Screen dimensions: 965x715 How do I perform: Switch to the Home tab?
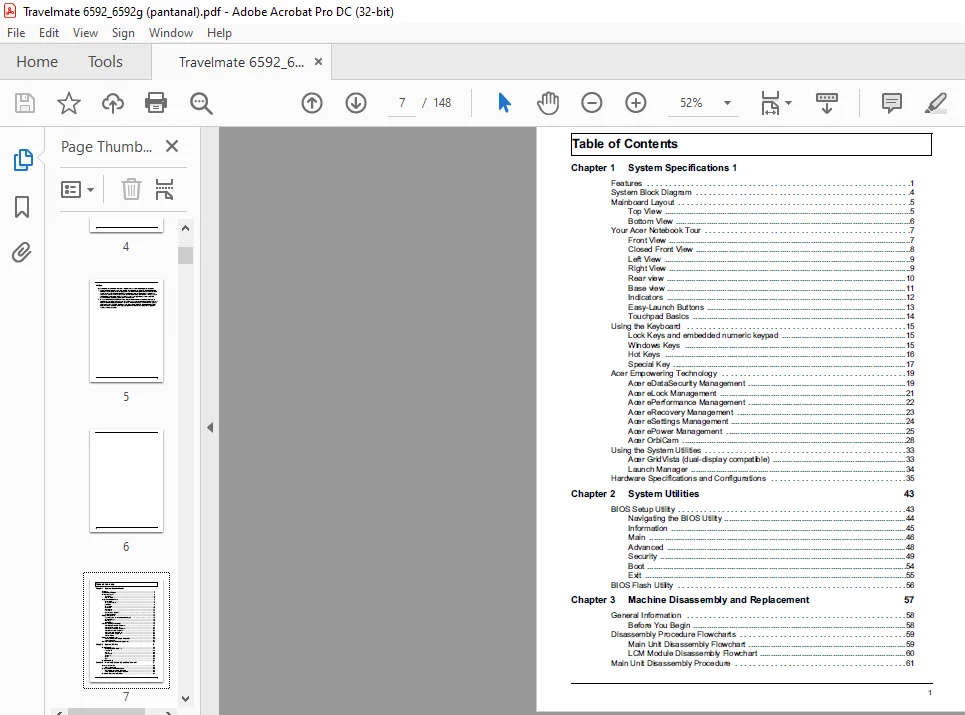[37, 62]
